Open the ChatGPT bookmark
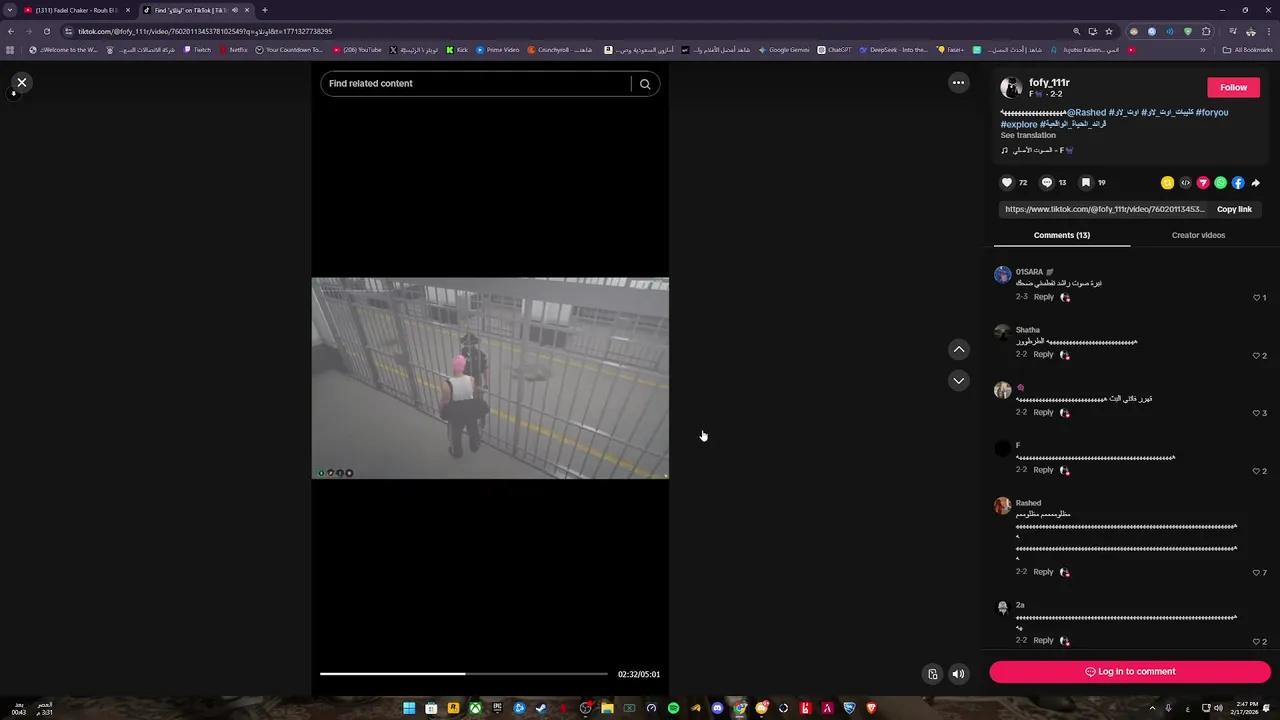Viewport: 1280px width, 720px height. [x=834, y=50]
